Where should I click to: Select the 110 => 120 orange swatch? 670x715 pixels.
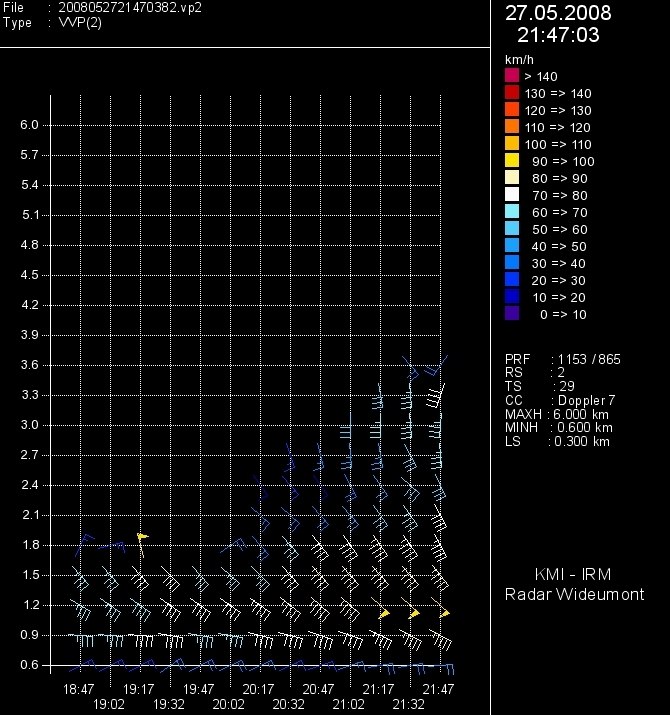pyautogui.click(x=512, y=126)
